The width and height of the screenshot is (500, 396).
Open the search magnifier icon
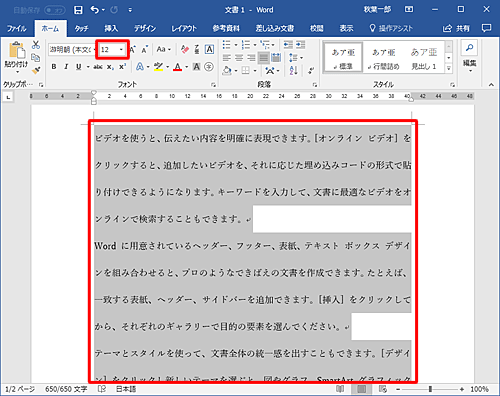pyautogui.click(x=470, y=48)
